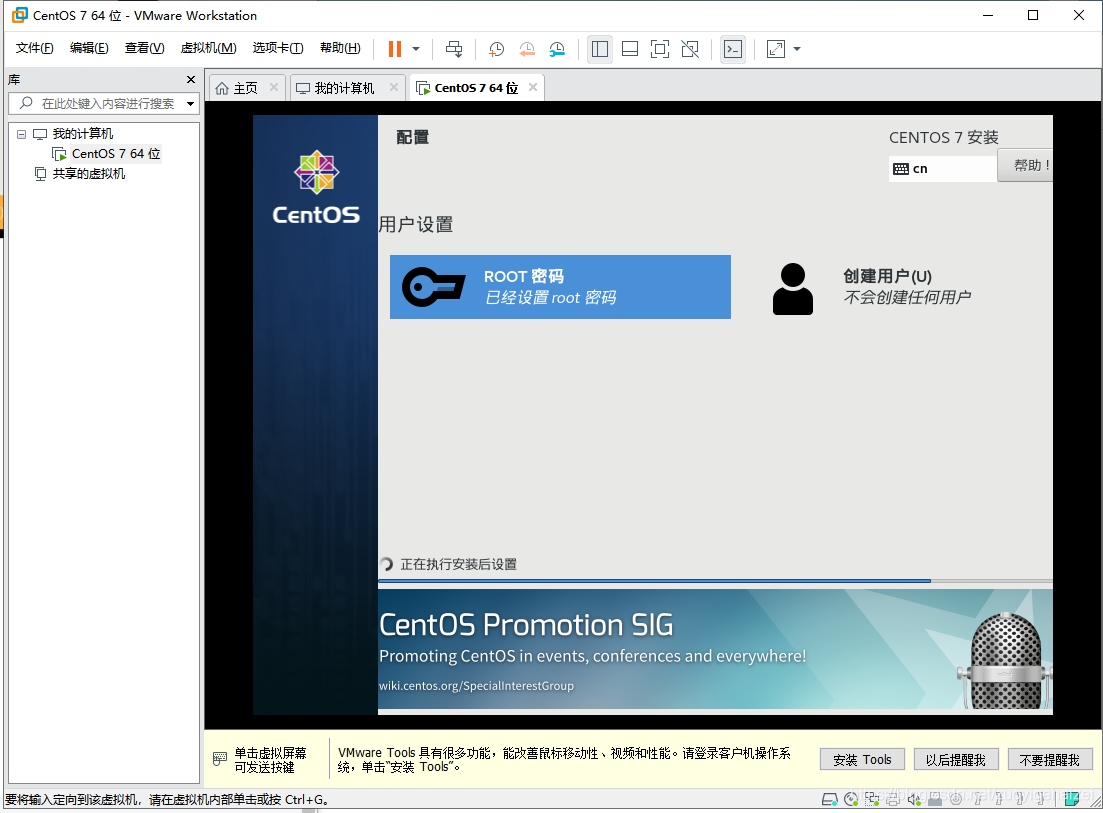Click the 安装 Tools button
This screenshot has height=813, width=1103.
pyautogui.click(x=862, y=760)
